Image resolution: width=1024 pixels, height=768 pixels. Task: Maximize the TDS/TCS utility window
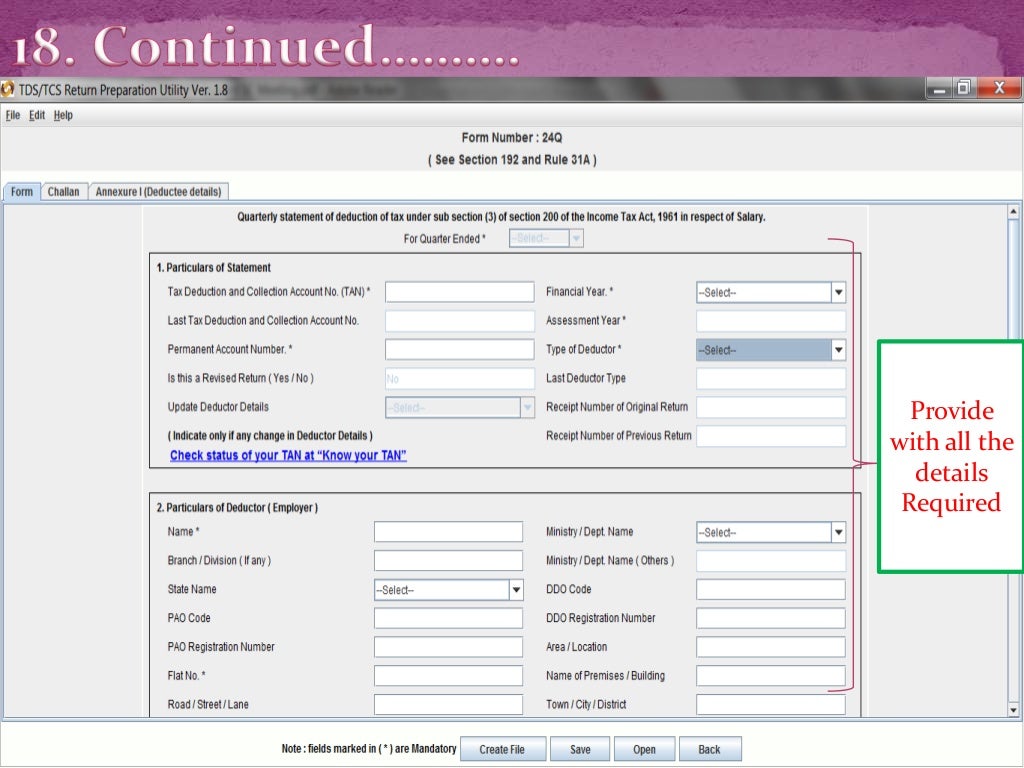click(x=964, y=88)
